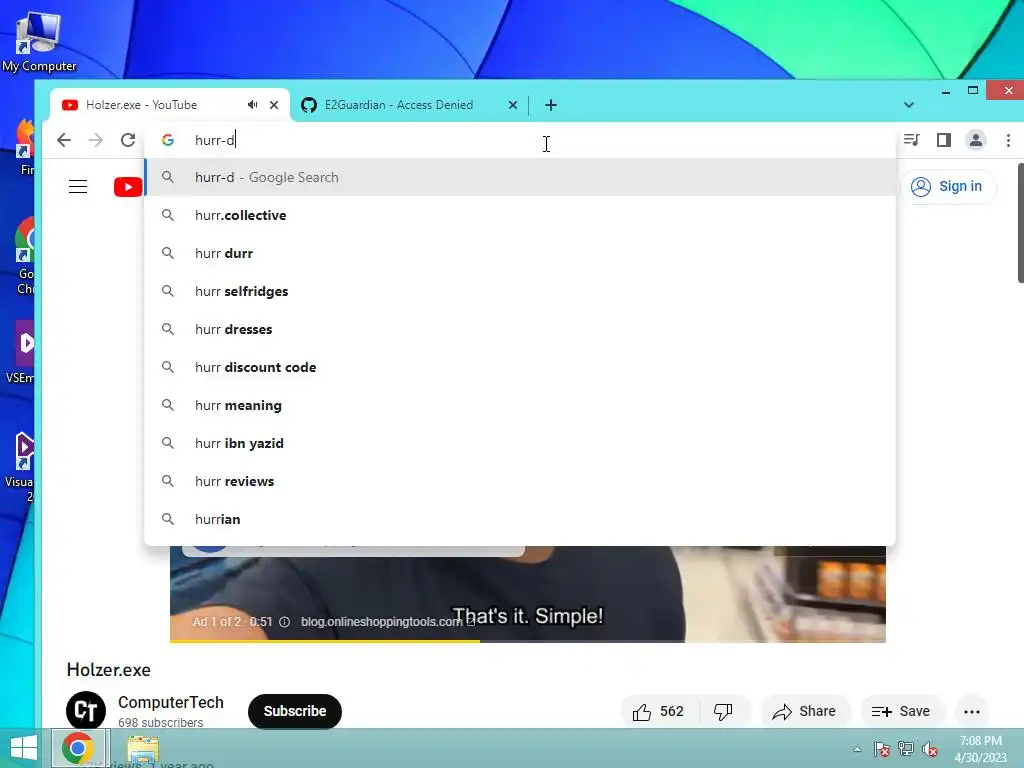Image resolution: width=1024 pixels, height=768 pixels.
Task: Open the media control icon in toolbar
Action: (x=912, y=140)
